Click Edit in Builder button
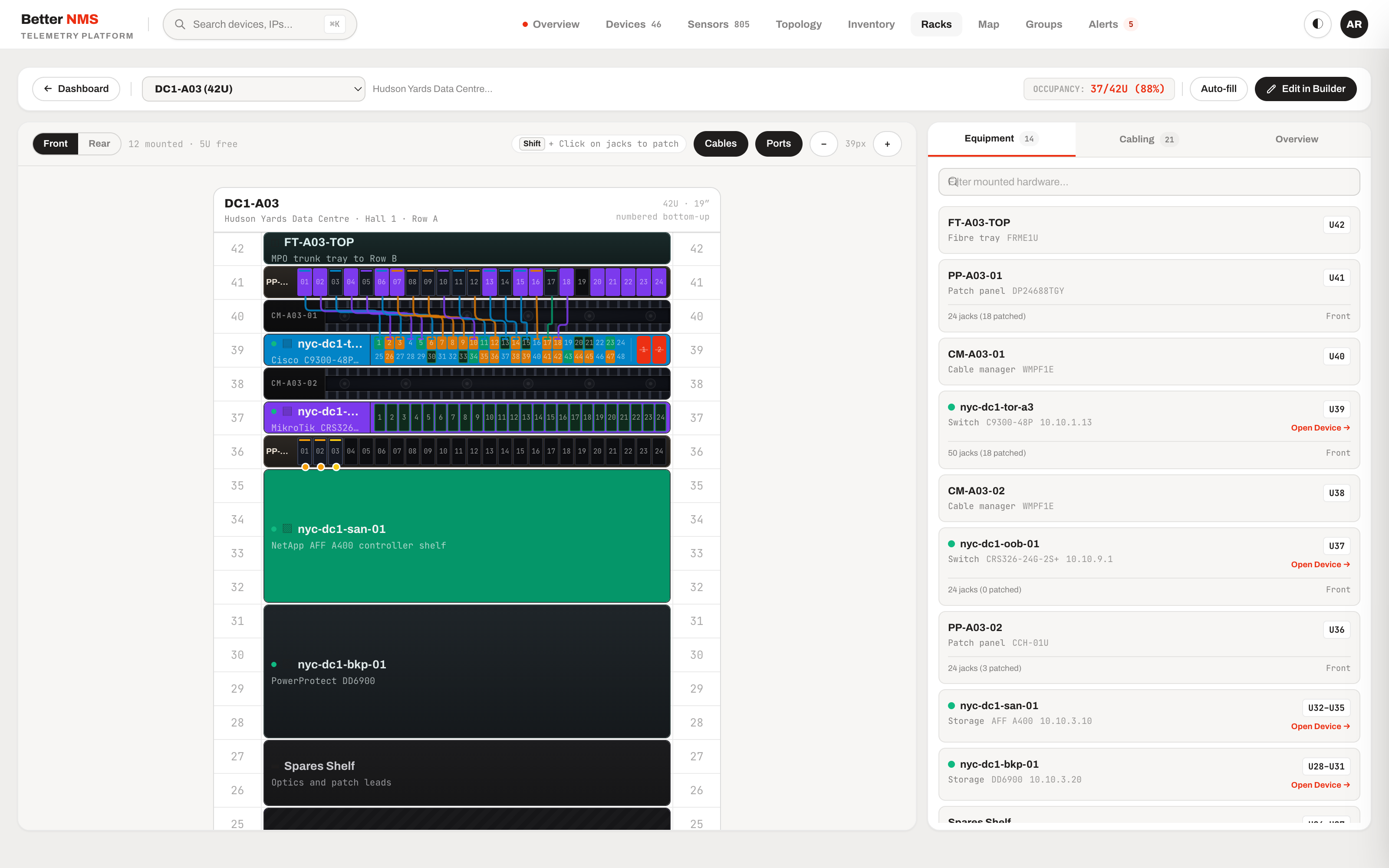Image resolution: width=1389 pixels, height=868 pixels. click(1305, 89)
